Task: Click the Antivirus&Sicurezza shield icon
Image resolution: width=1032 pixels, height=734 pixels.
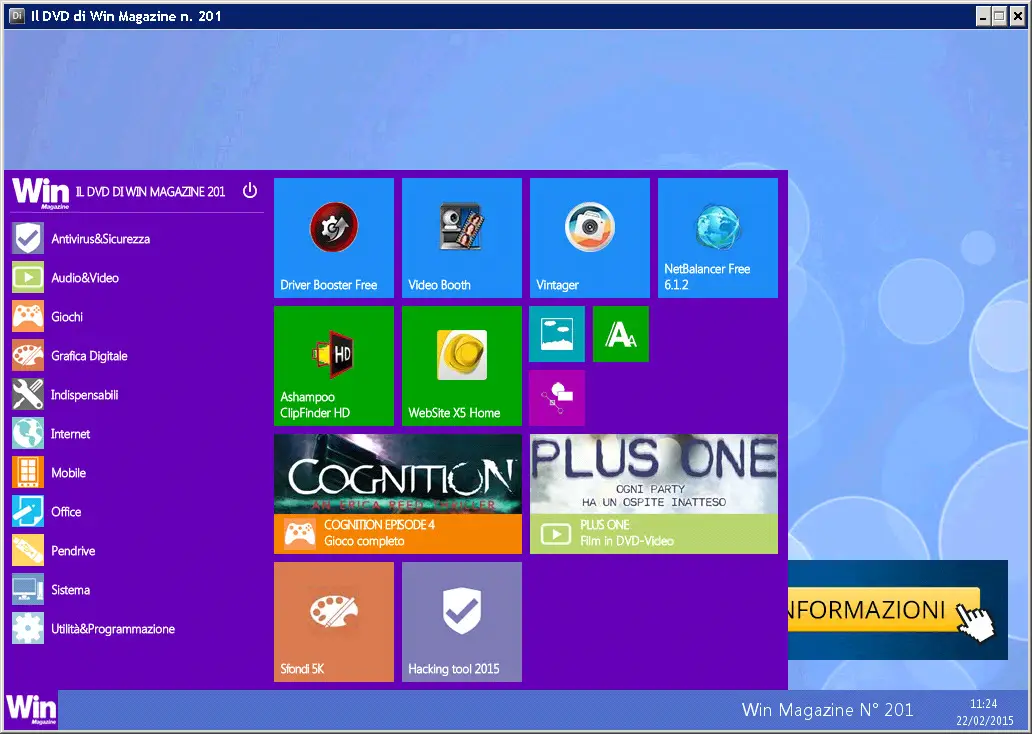Action: [28, 238]
